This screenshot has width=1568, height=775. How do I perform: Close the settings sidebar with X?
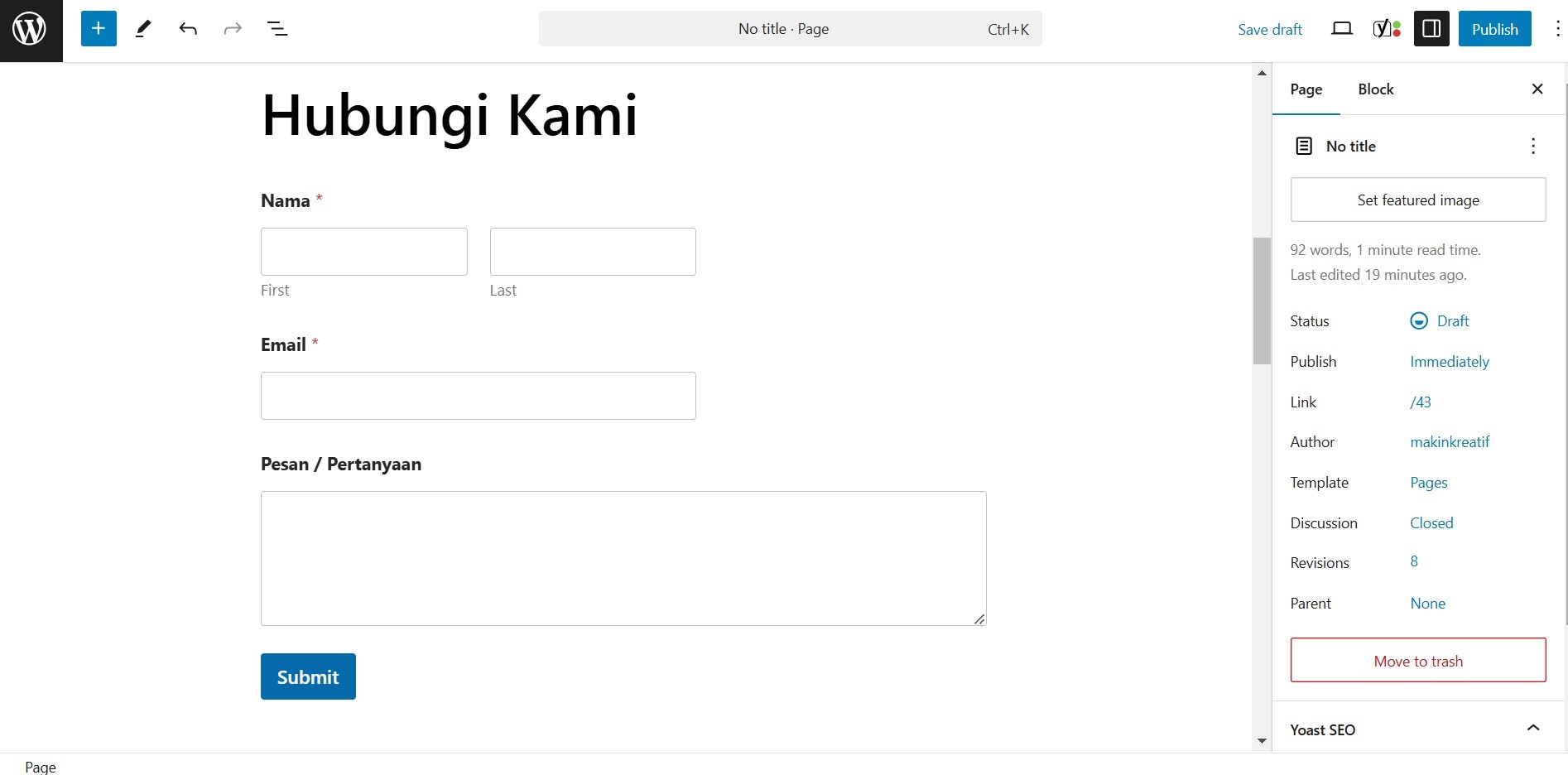(x=1537, y=89)
